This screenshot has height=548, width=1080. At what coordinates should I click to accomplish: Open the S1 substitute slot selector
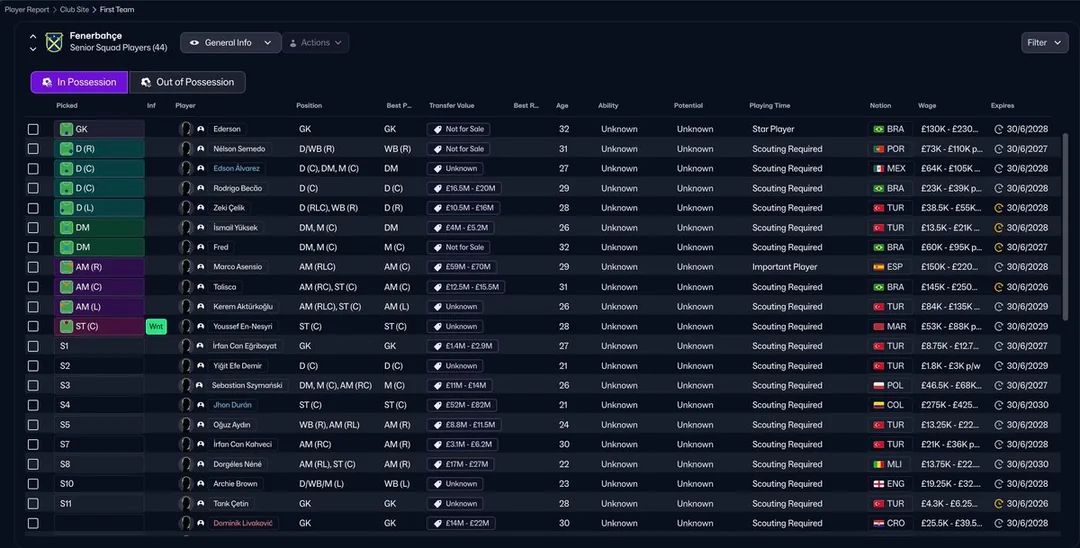click(x=99, y=346)
